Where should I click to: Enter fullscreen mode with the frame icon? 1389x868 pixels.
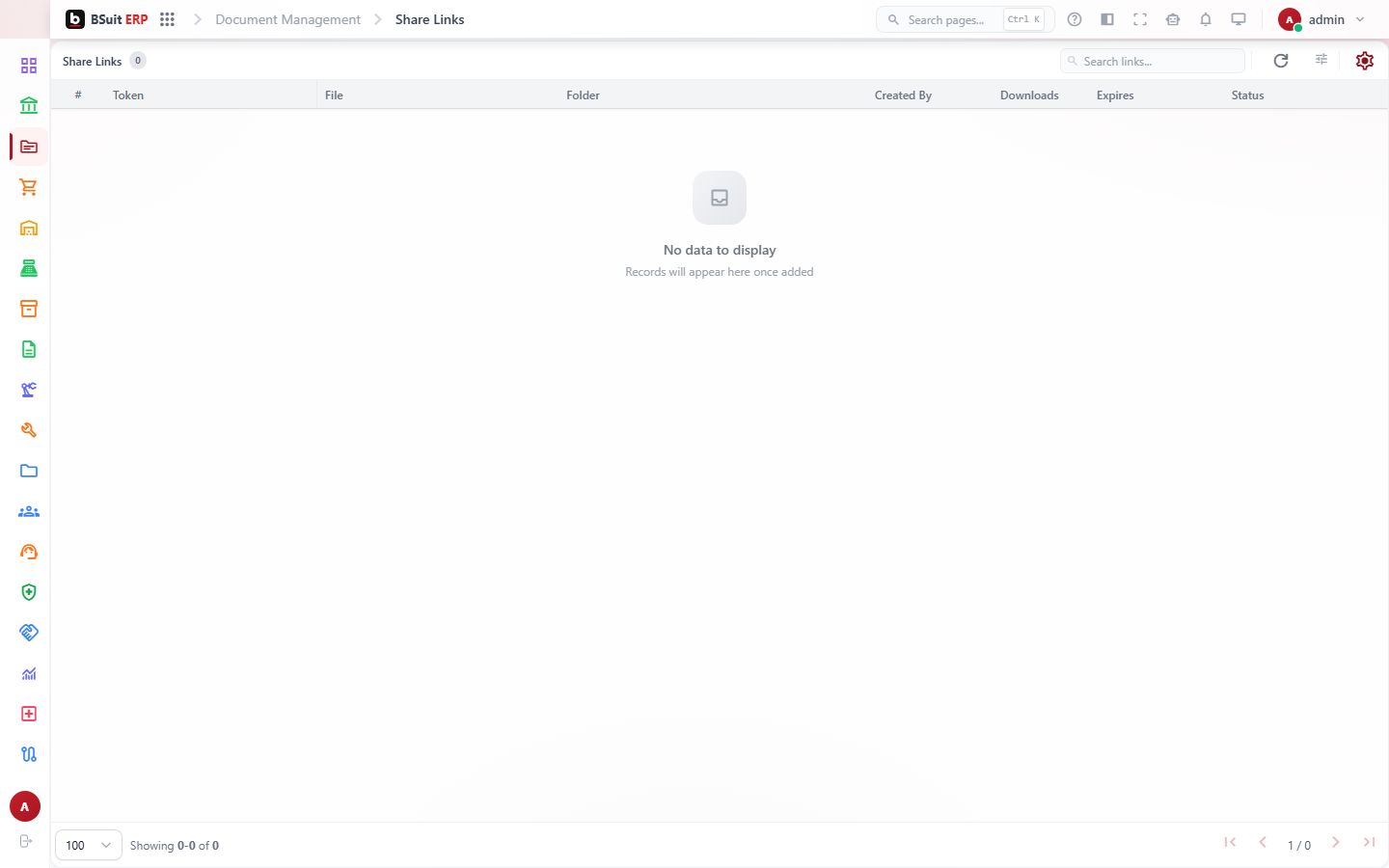pos(1140,19)
